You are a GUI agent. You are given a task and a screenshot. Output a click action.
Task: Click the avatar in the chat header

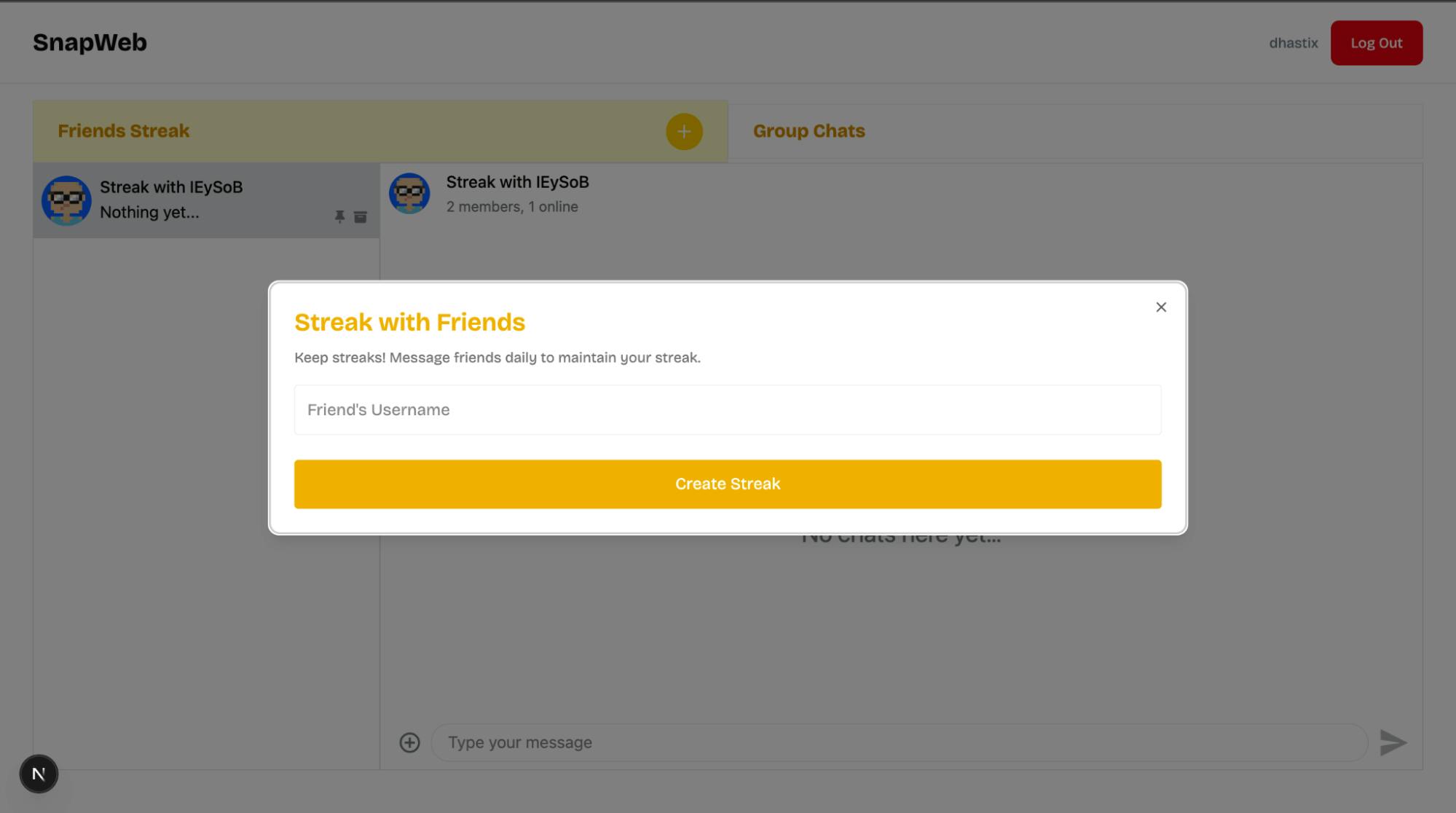[x=409, y=194]
